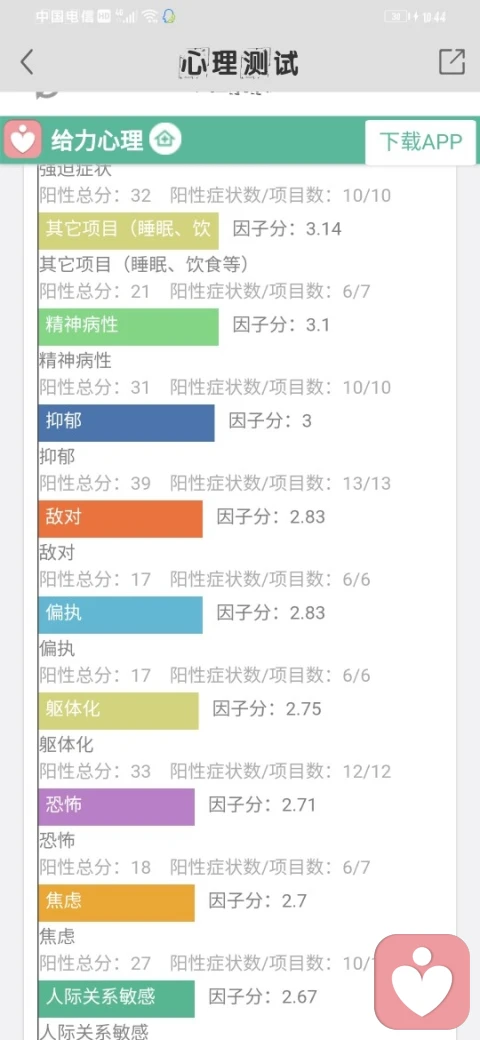Screen dimensions: 480x1040
Task: Open the share/external link icon
Action: click(451, 62)
